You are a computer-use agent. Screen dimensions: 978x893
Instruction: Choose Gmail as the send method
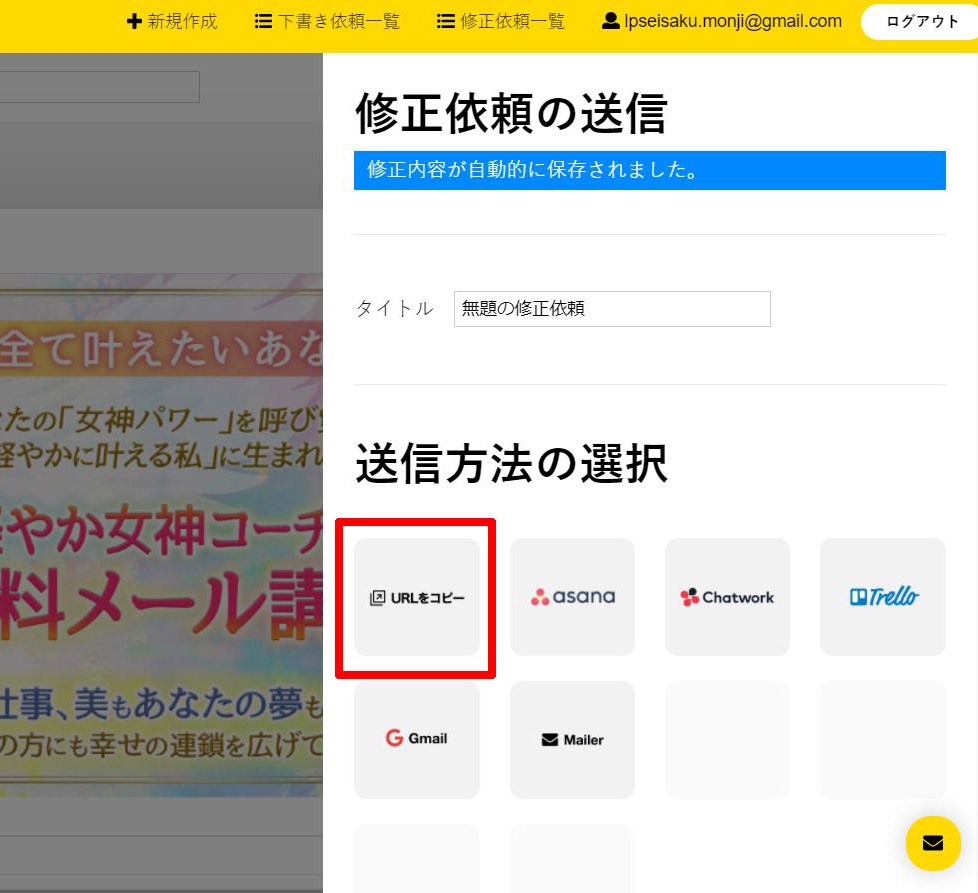[x=417, y=740]
